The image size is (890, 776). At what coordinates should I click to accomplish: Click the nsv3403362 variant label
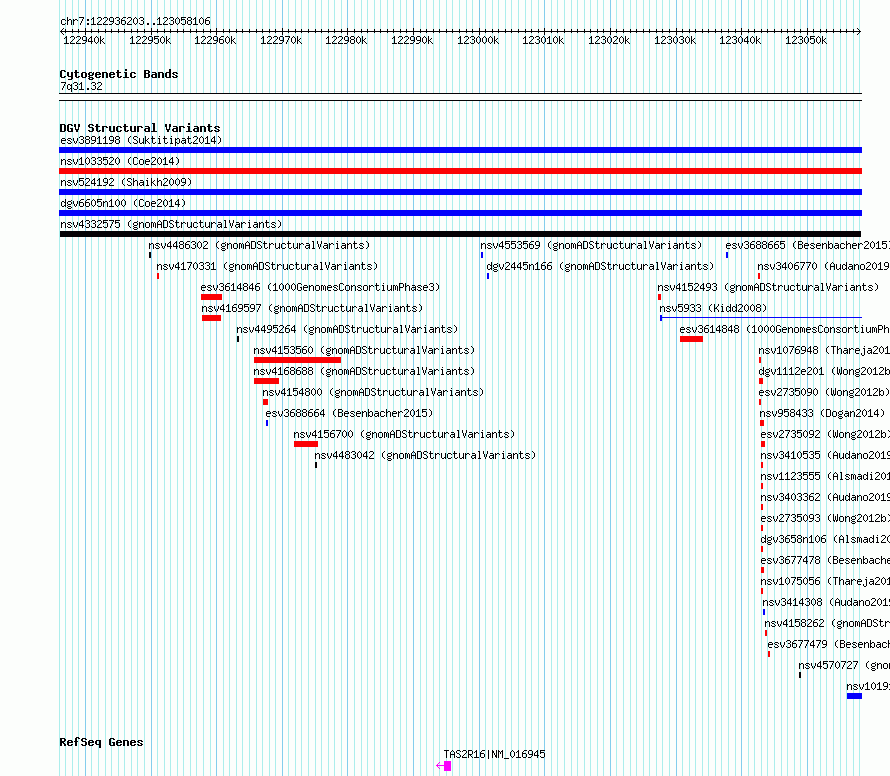(x=825, y=497)
